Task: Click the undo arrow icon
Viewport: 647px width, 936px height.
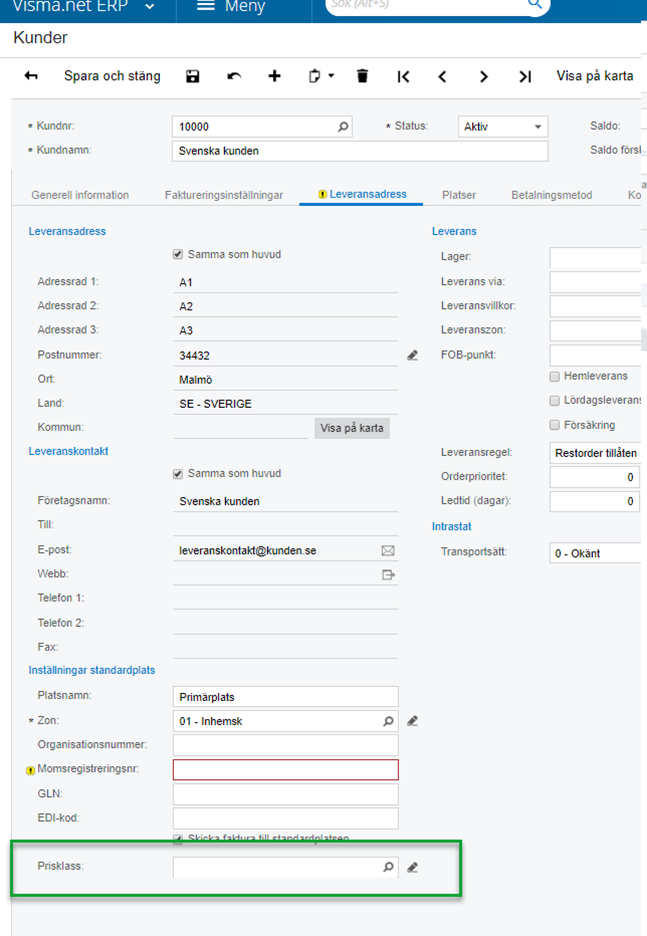Action: [x=234, y=76]
